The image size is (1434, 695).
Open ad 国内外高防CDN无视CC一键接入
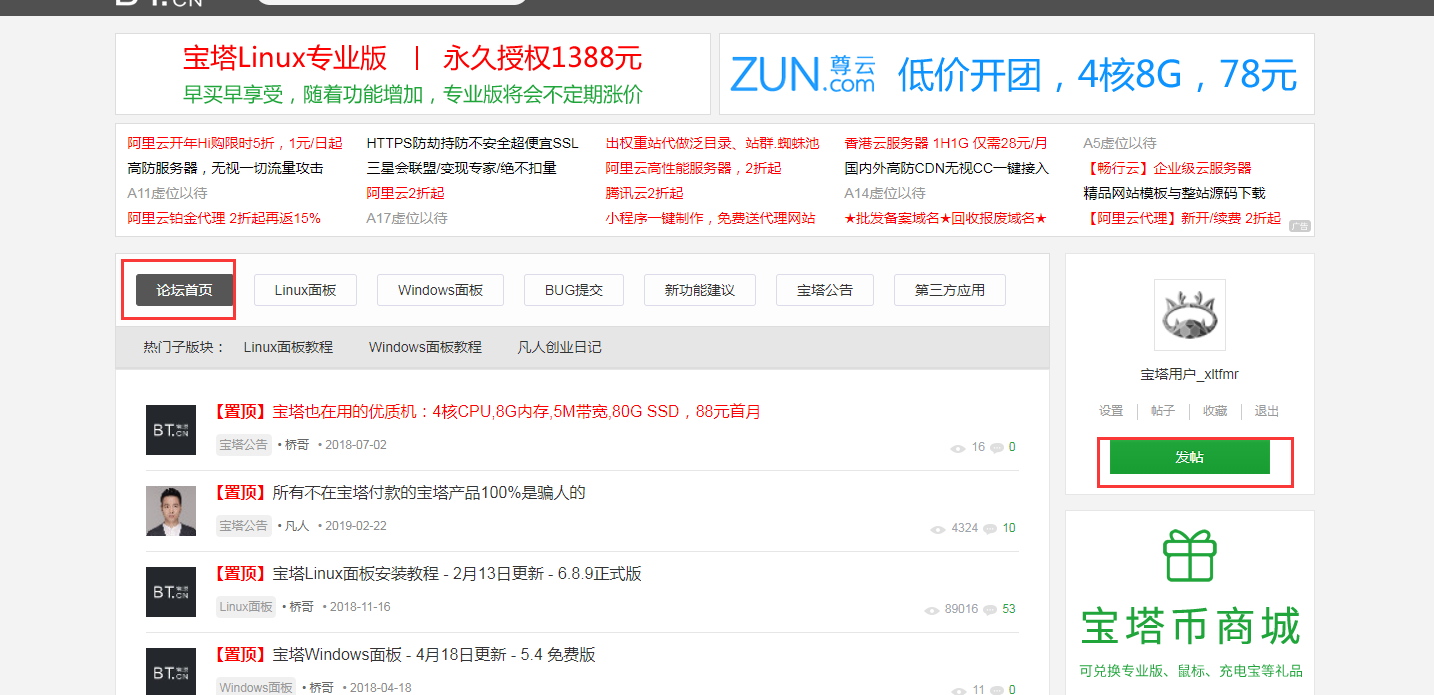[946, 168]
